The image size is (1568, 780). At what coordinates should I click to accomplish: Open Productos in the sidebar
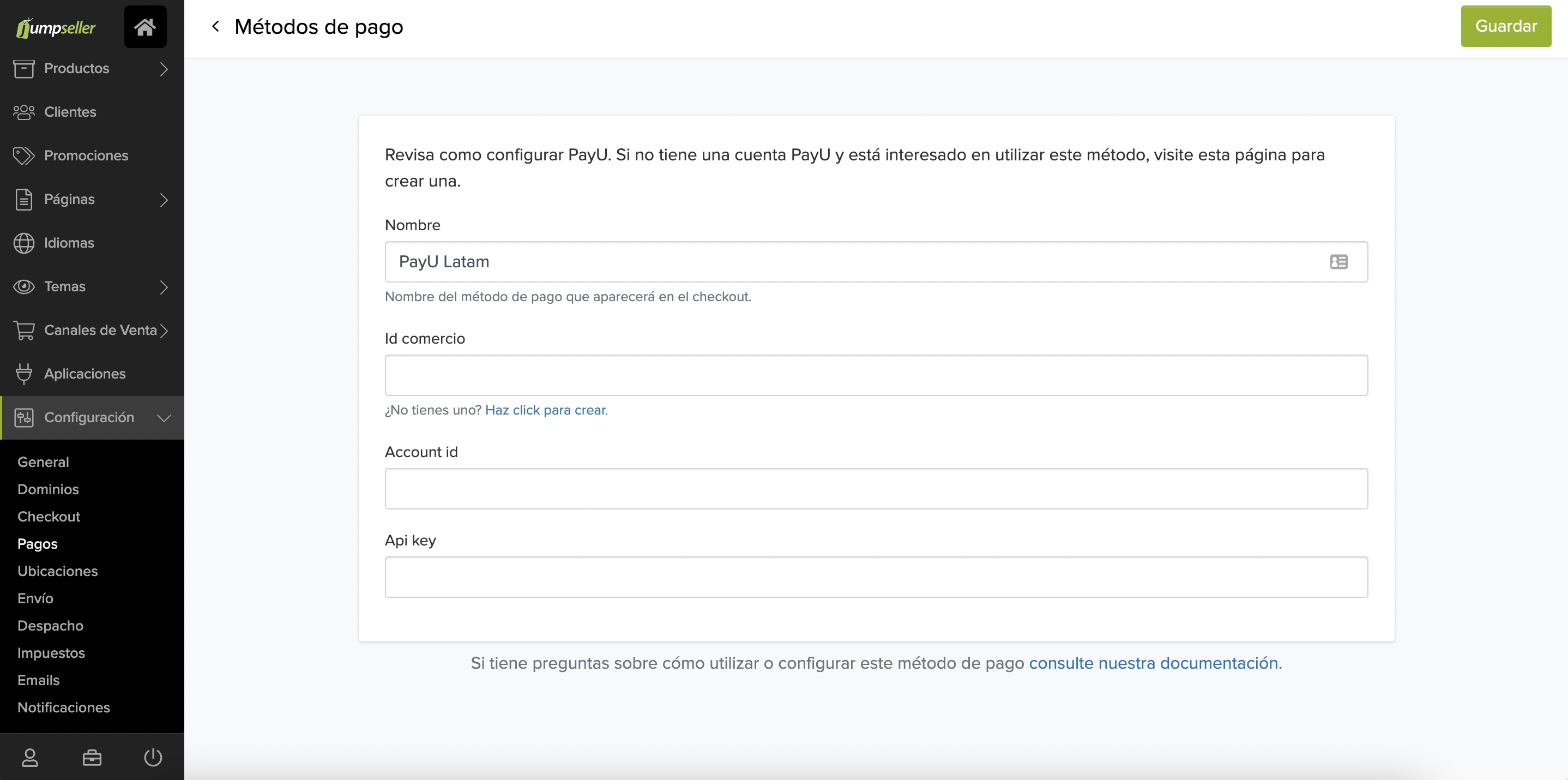click(x=92, y=68)
